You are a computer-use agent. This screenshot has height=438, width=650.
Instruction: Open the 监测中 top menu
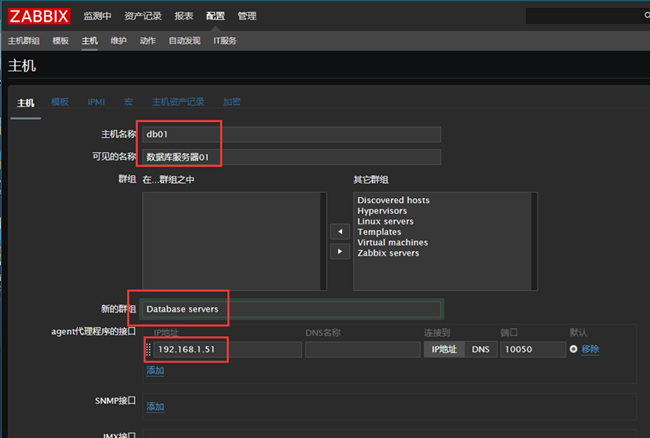97,16
